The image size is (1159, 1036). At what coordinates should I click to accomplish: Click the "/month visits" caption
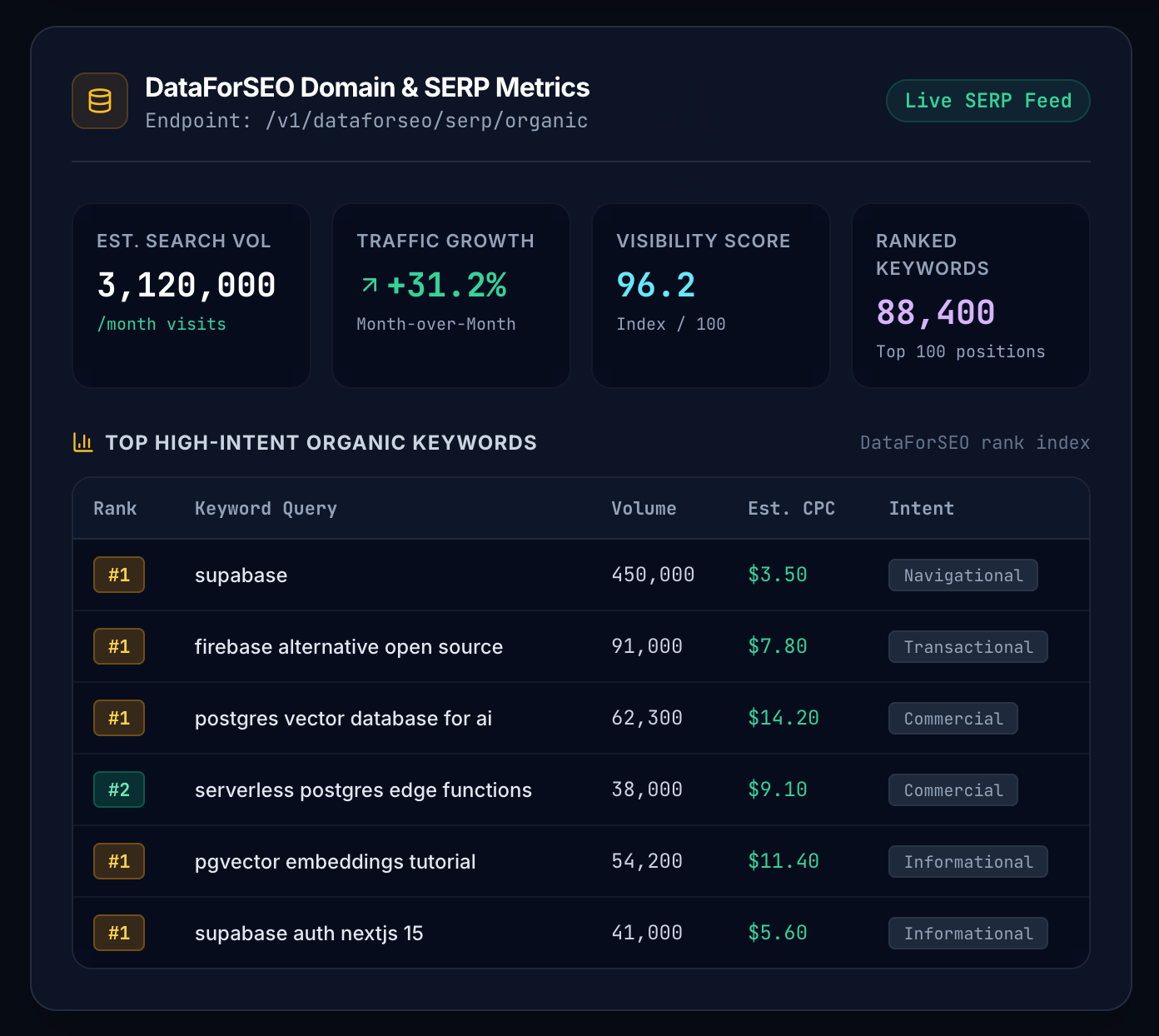[x=162, y=324]
